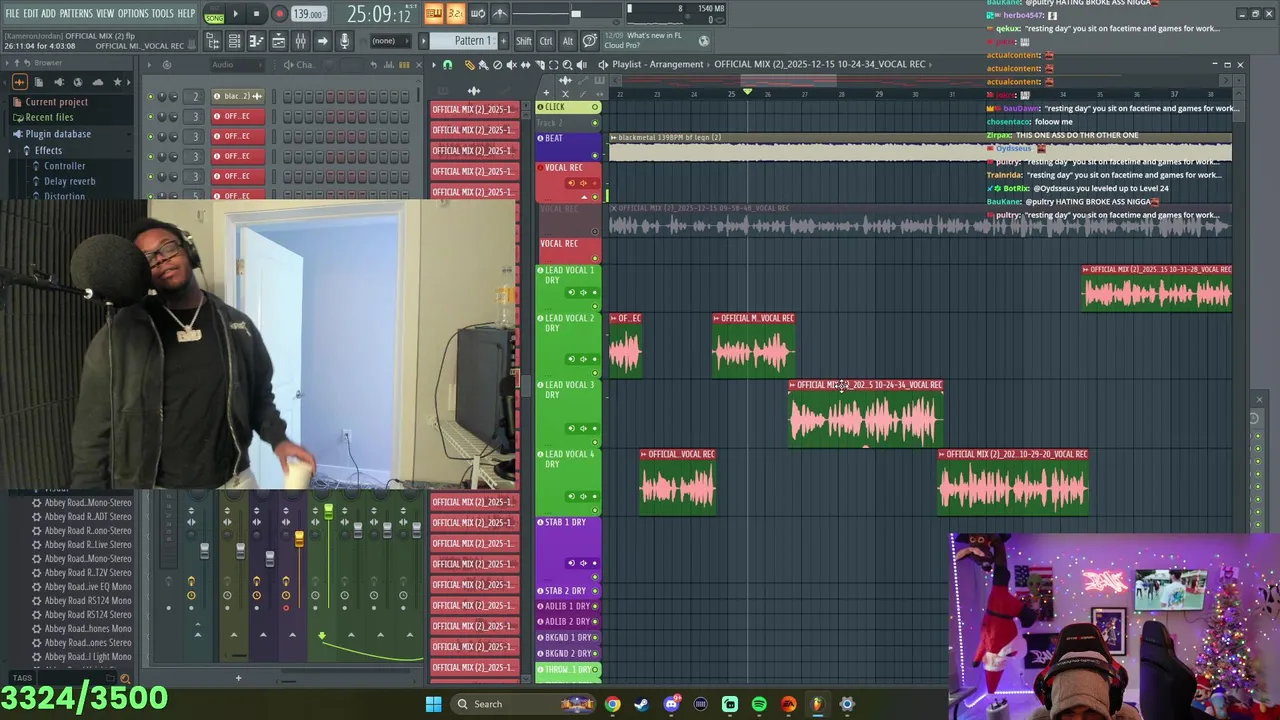Mute the BEAT track via its LED
1280x720 pixels.
[x=596, y=155]
